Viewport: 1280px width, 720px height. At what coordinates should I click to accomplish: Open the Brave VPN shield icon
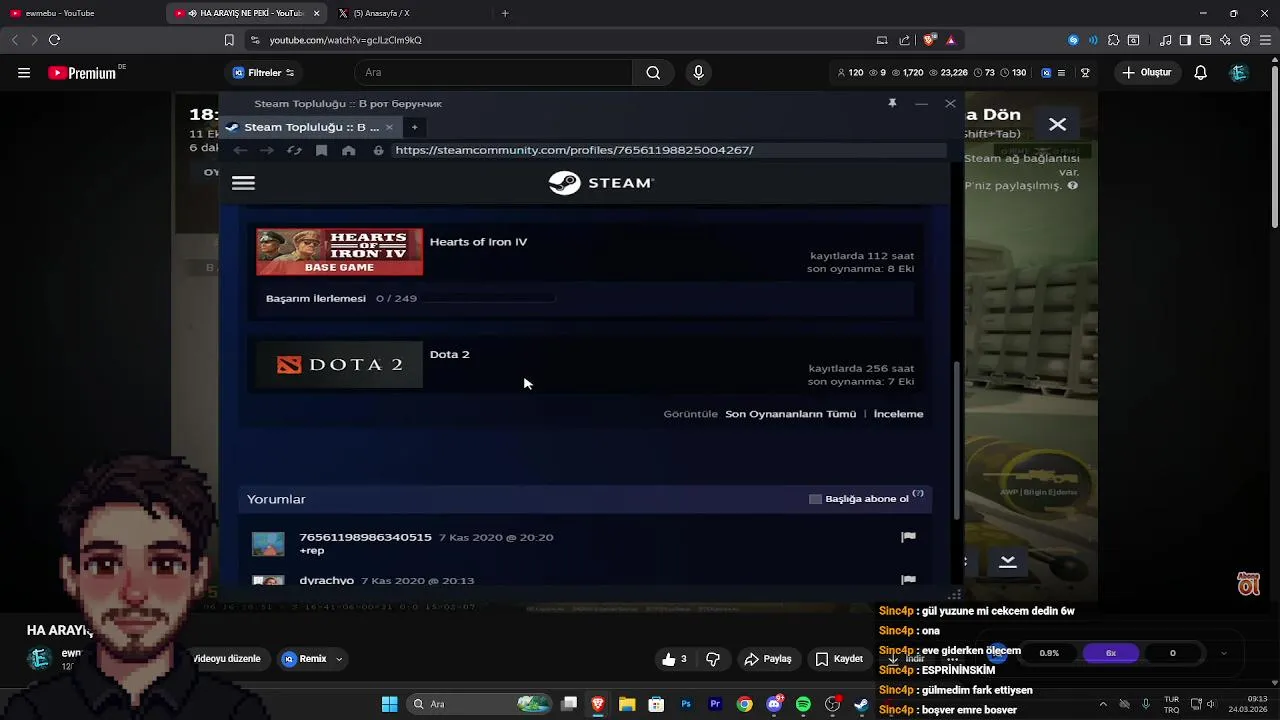point(1245,40)
